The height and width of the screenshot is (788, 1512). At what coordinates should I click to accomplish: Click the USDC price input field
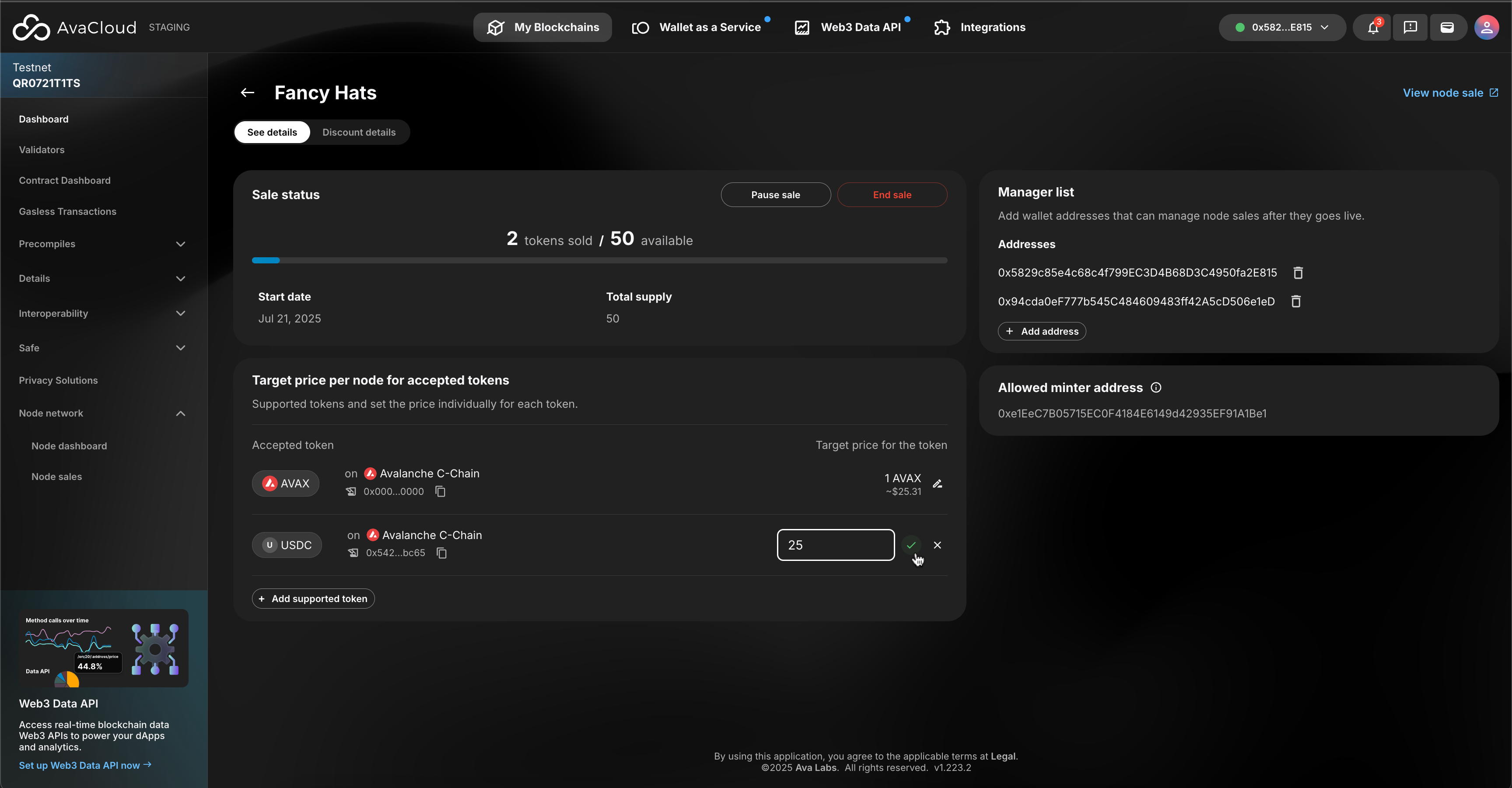click(835, 545)
